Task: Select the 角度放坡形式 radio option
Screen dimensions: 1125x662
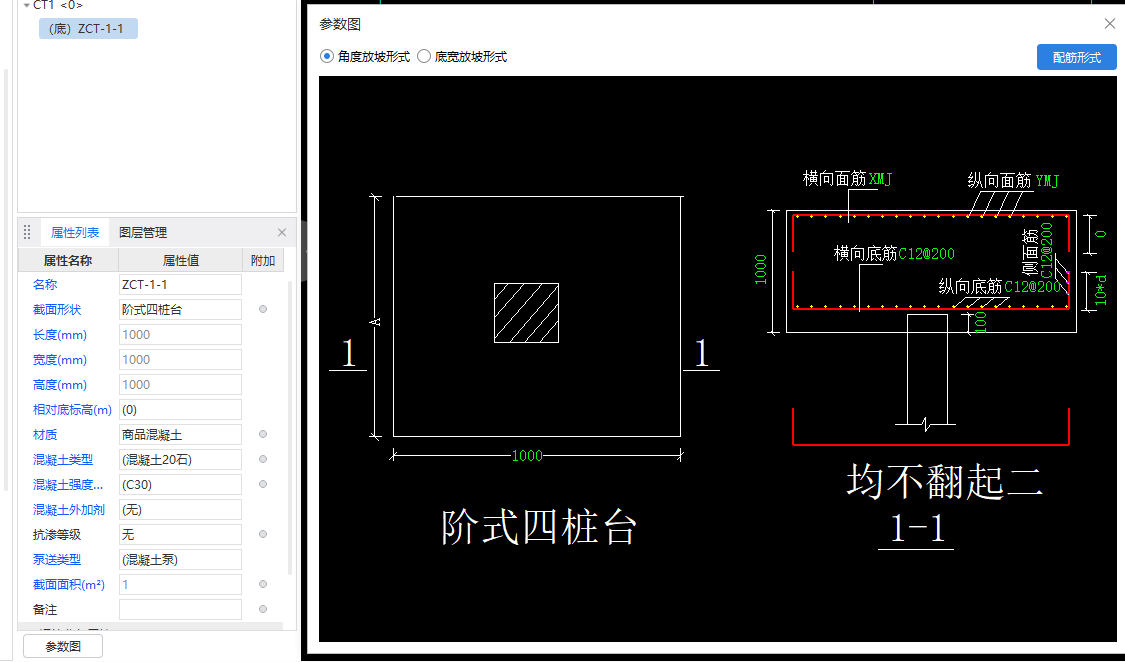Action: [365, 57]
